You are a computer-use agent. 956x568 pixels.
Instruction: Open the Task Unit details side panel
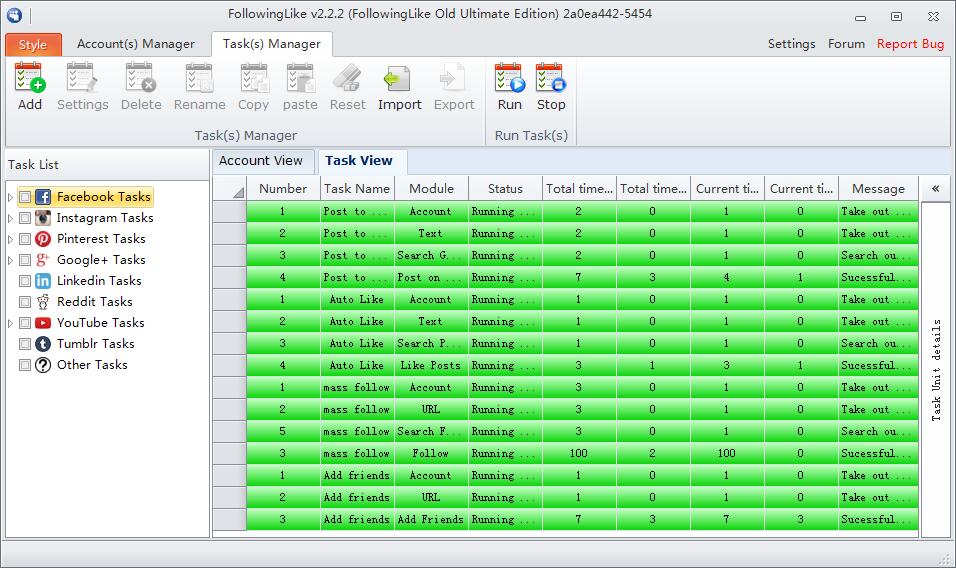(935, 369)
